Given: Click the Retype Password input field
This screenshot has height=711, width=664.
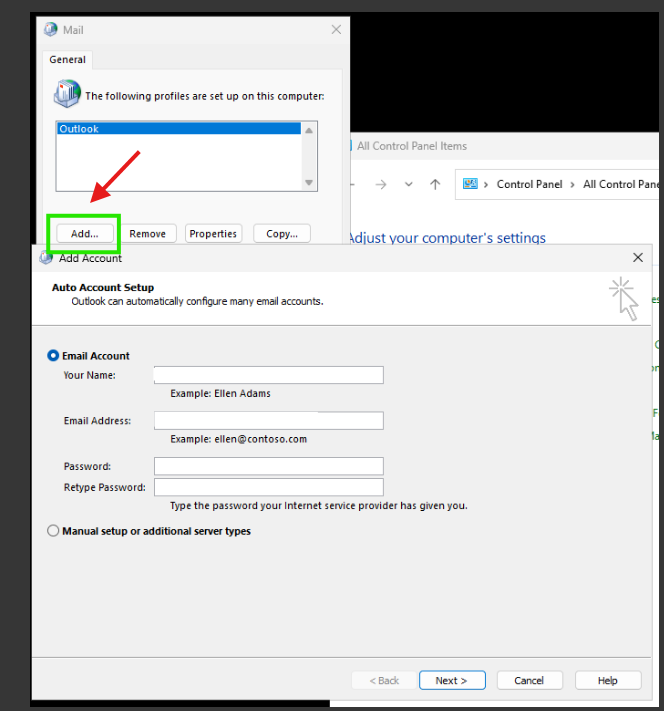Looking at the screenshot, I should click(269, 487).
